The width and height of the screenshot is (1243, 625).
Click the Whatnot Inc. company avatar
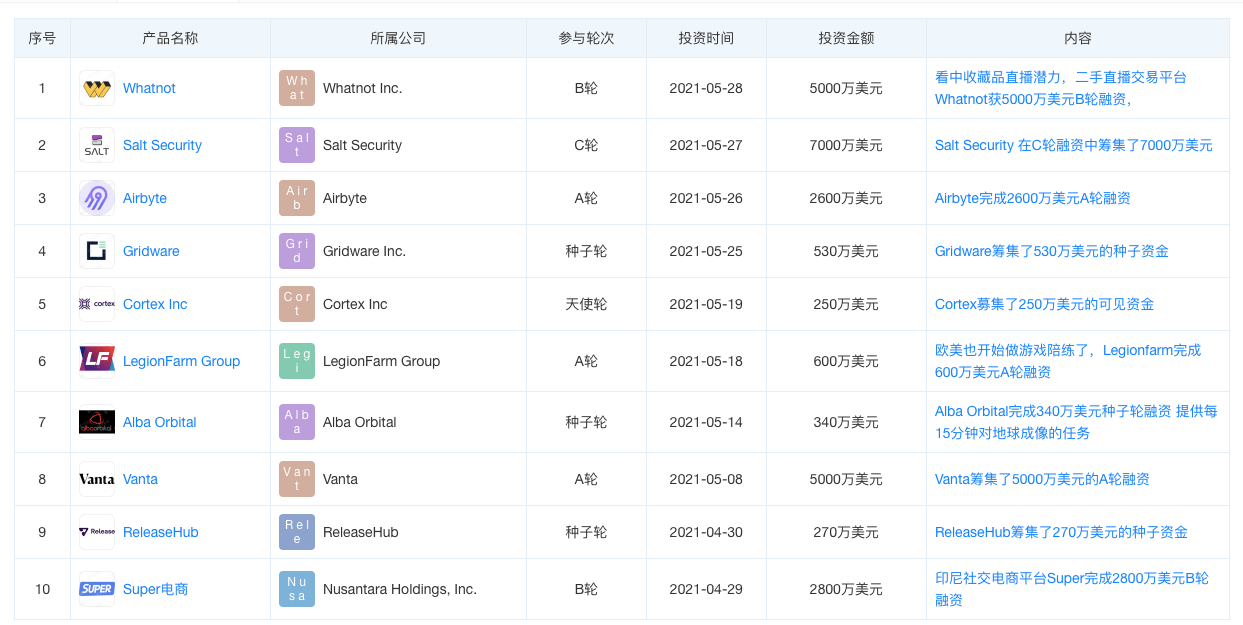(x=297, y=88)
